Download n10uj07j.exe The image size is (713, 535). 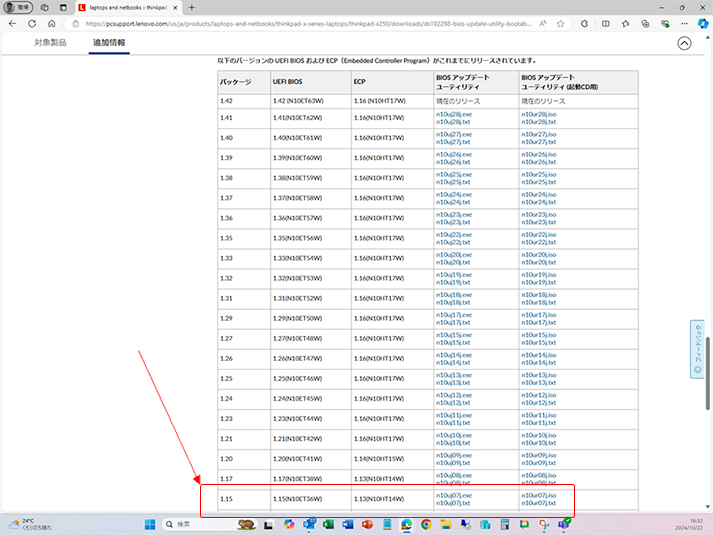pyautogui.click(x=454, y=495)
